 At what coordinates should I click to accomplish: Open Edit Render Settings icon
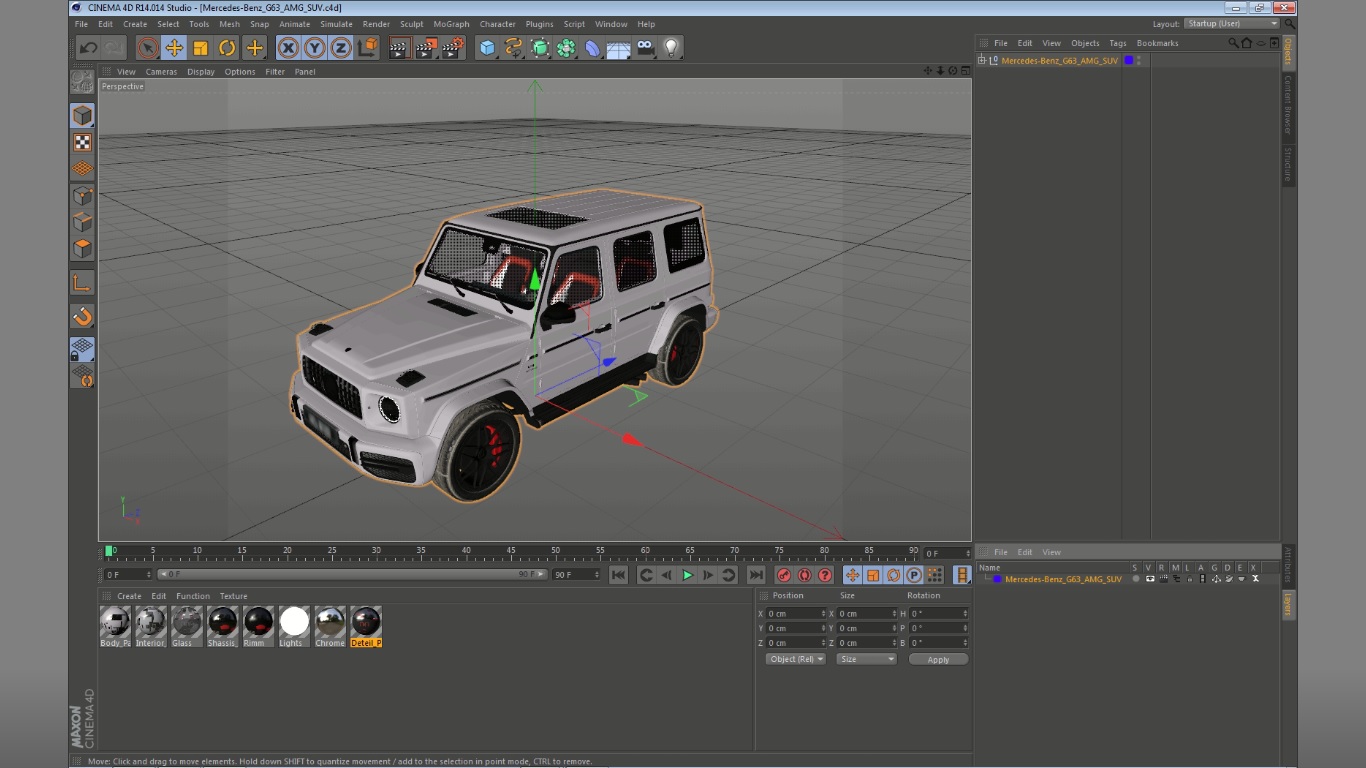point(453,47)
